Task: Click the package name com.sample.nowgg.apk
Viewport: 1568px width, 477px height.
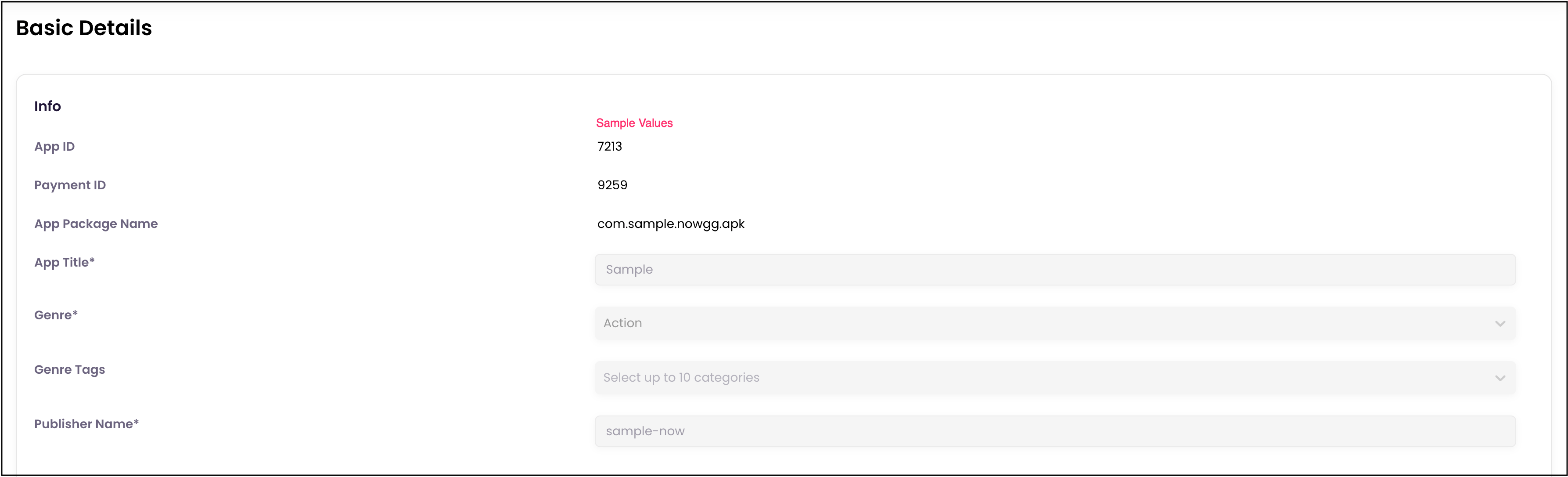Action: coord(671,224)
